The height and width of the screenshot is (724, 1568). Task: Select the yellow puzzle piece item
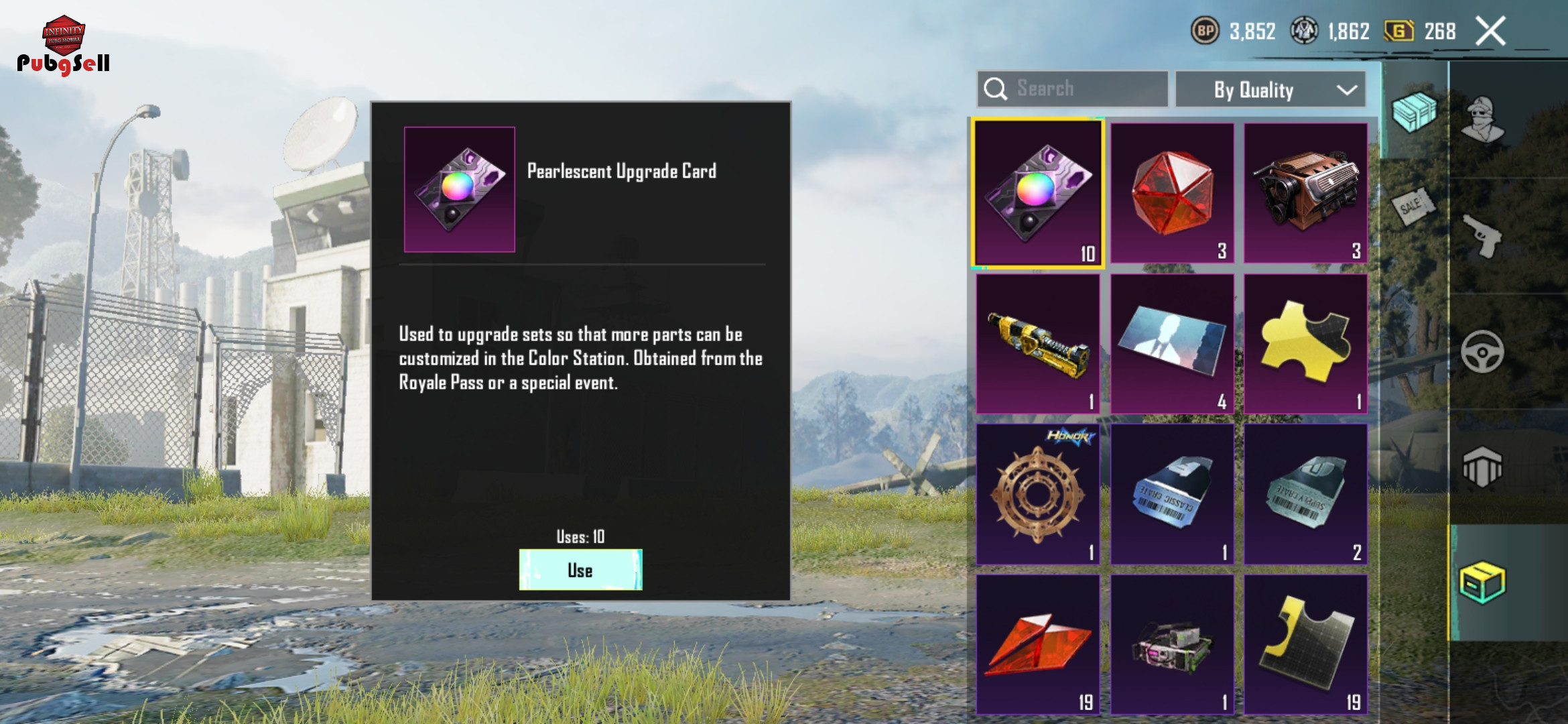coord(1305,344)
